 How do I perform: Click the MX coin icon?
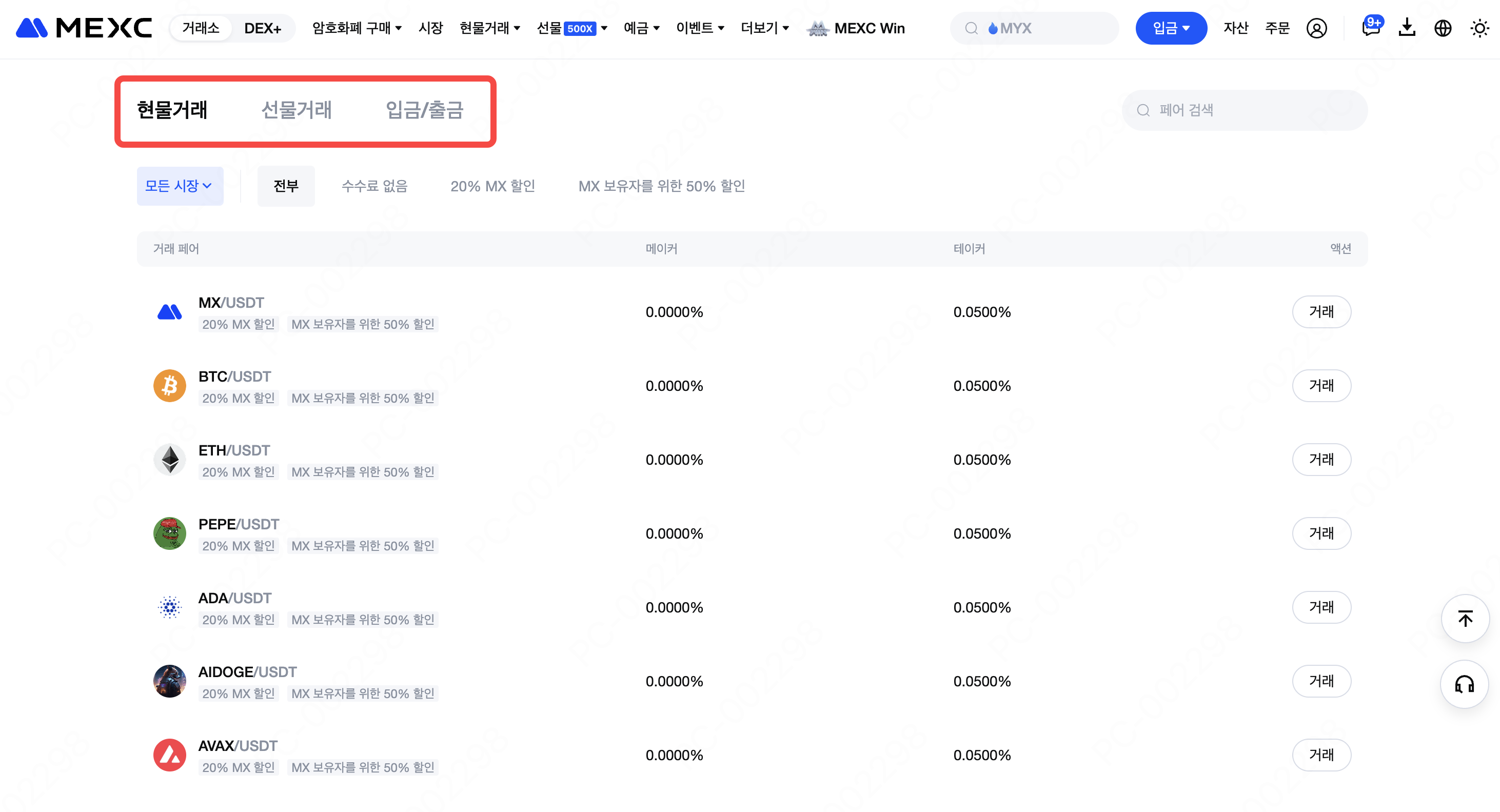(x=169, y=312)
